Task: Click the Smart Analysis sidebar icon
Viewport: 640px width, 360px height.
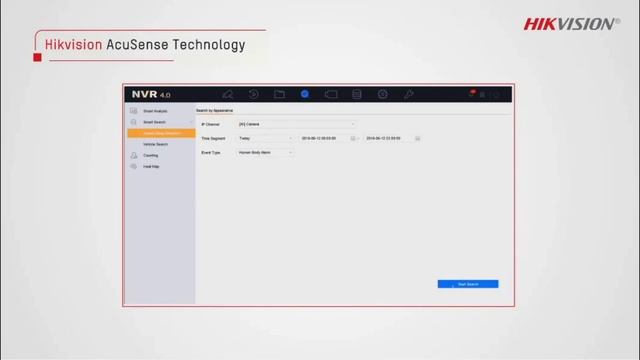Action: click(133, 111)
